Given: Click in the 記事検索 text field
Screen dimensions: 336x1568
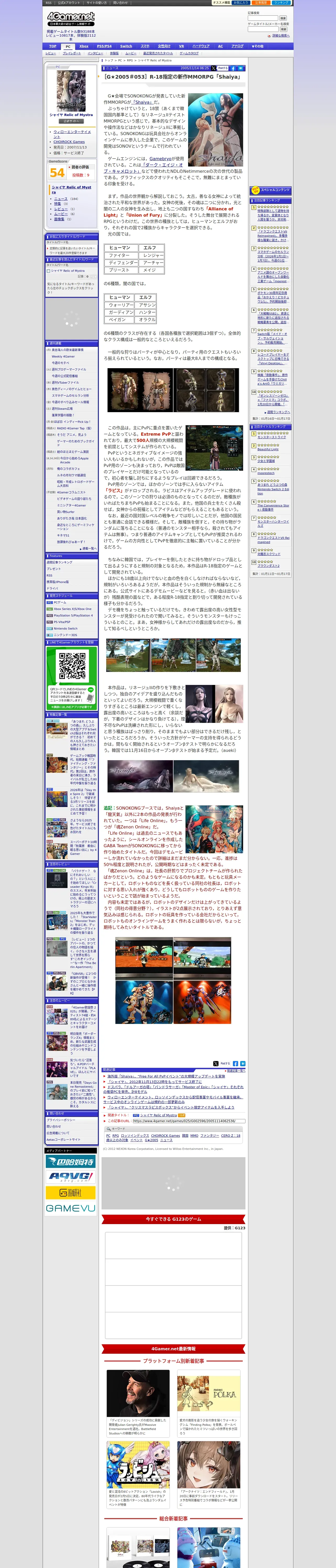Looking at the screenshot, I should 262,18.
